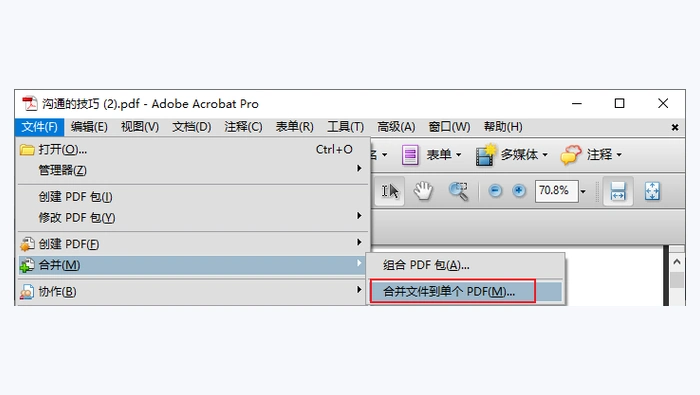This screenshot has height=395, width=700.
Task: Expand the 多媒体 toolbar dropdown arrow
Action: (545, 155)
